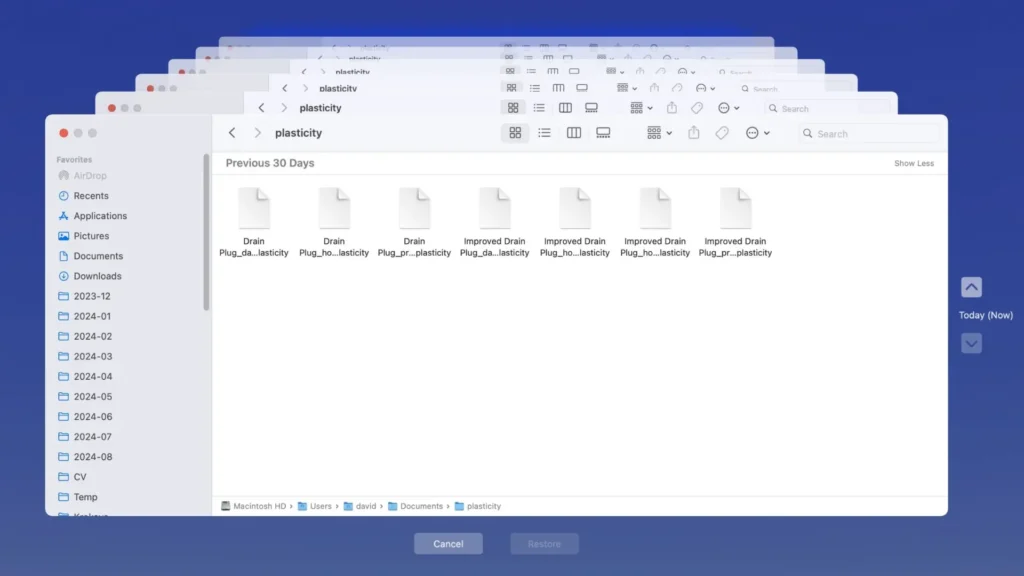
Task: Click the Time Machine down arrow
Action: 971,343
